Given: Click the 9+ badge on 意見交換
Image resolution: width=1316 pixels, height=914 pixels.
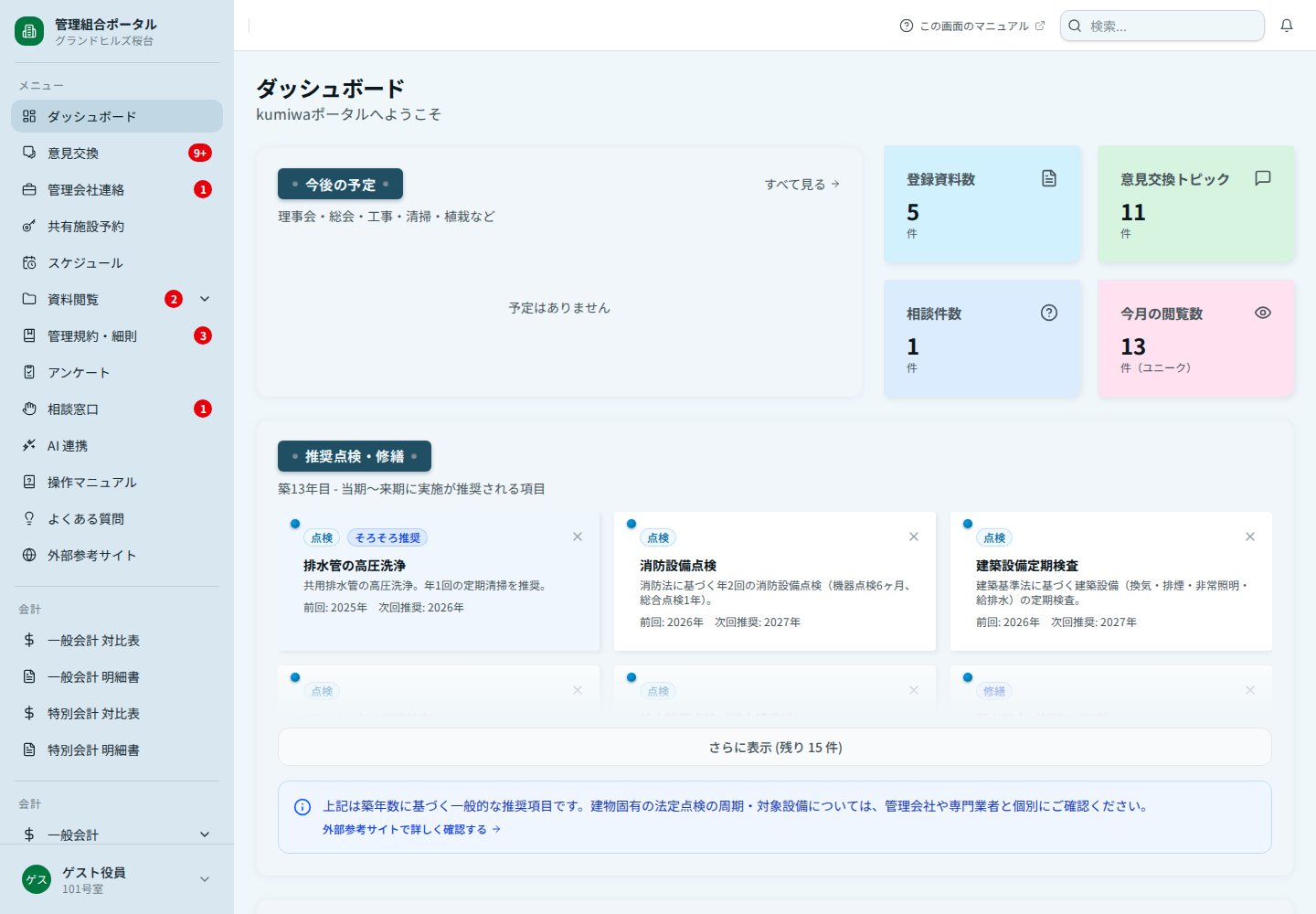Looking at the screenshot, I should 200,153.
